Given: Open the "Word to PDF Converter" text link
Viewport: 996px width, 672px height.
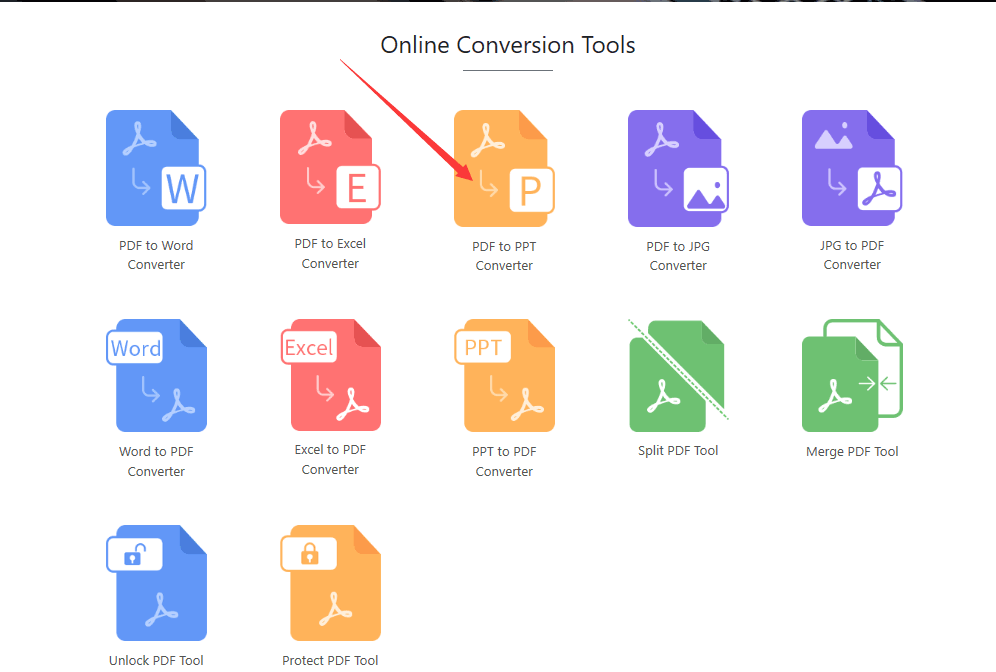Looking at the screenshot, I should 156,461.
